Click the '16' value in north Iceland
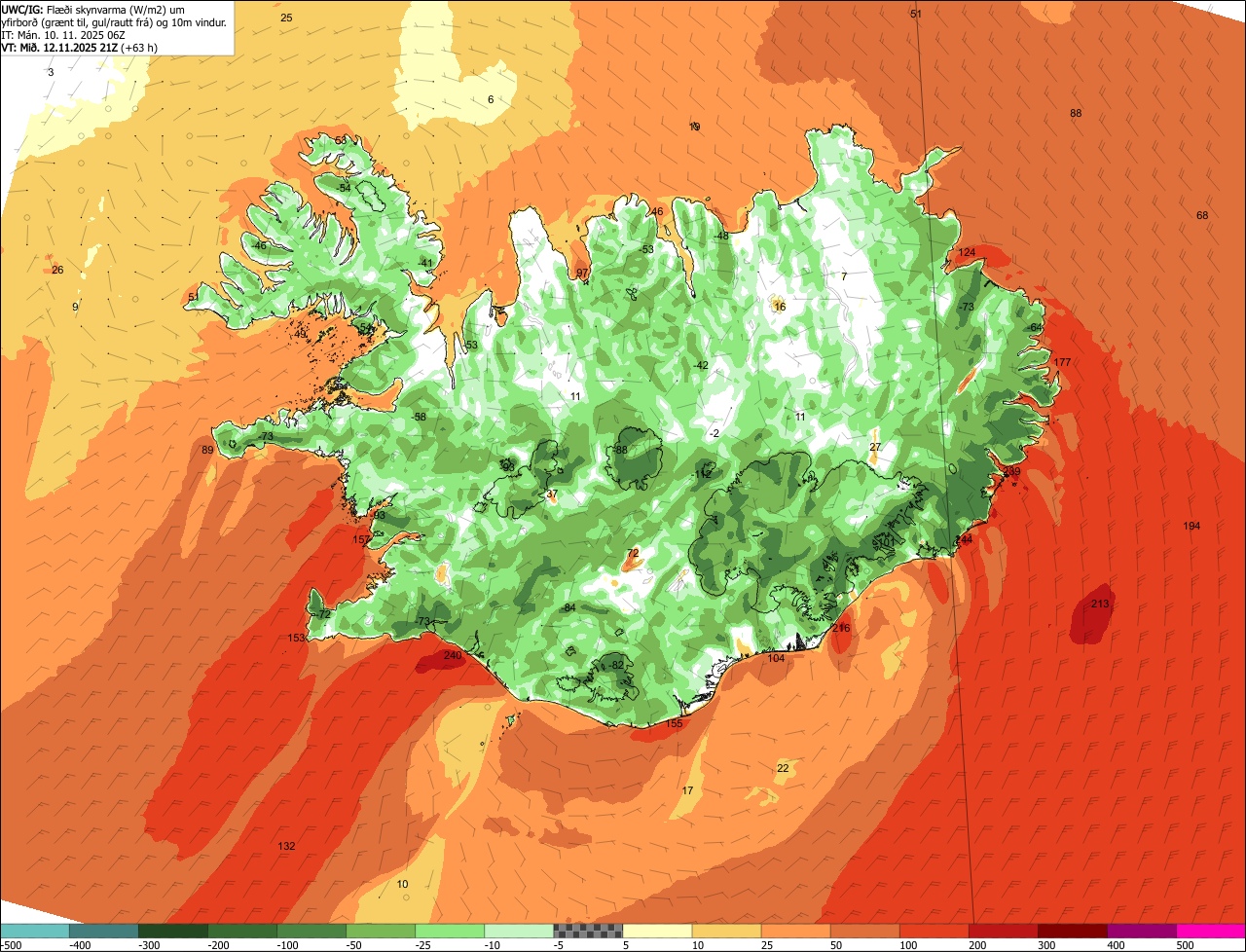Image resolution: width=1246 pixels, height=952 pixels. pyautogui.click(x=779, y=307)
